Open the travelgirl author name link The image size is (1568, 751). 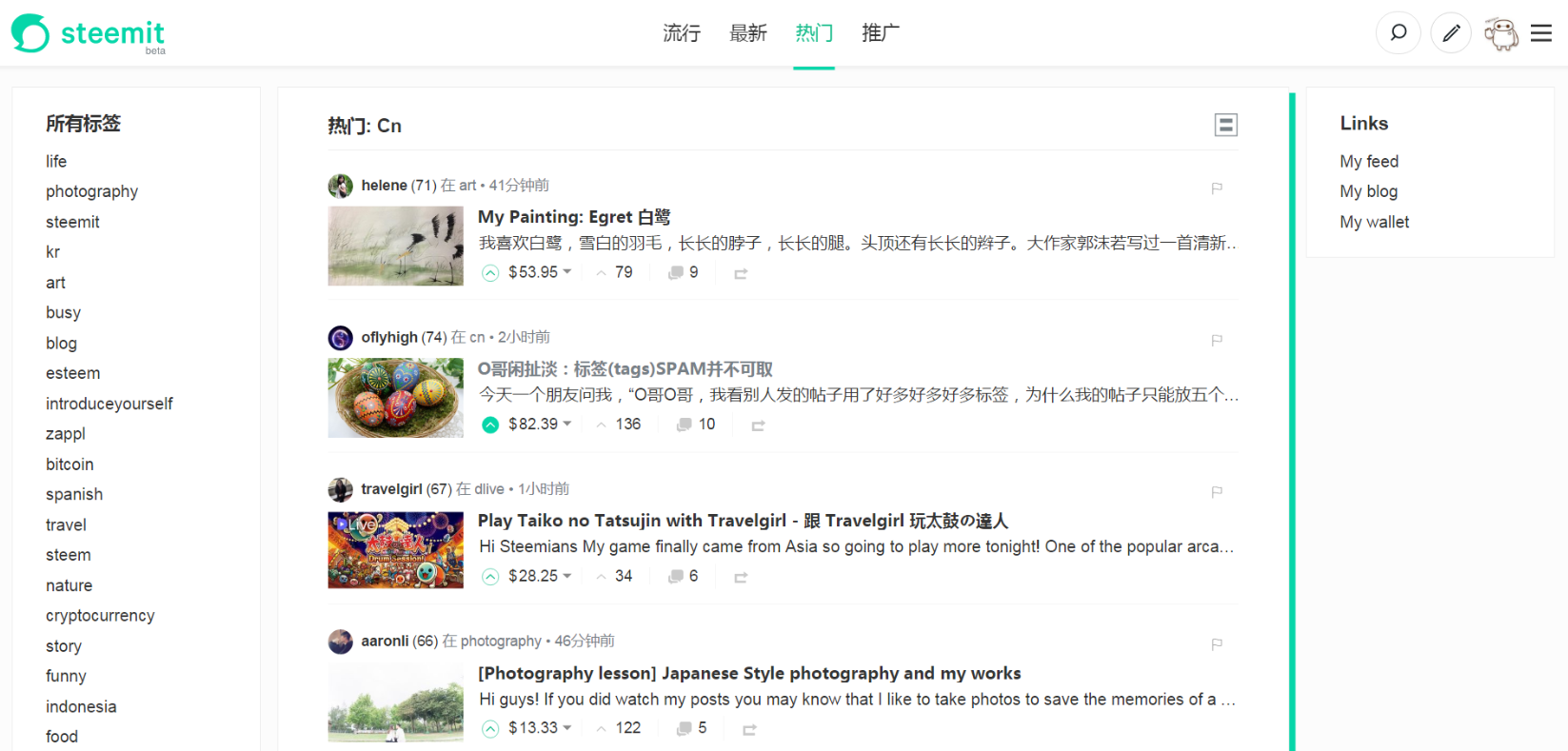click(391, 489)
